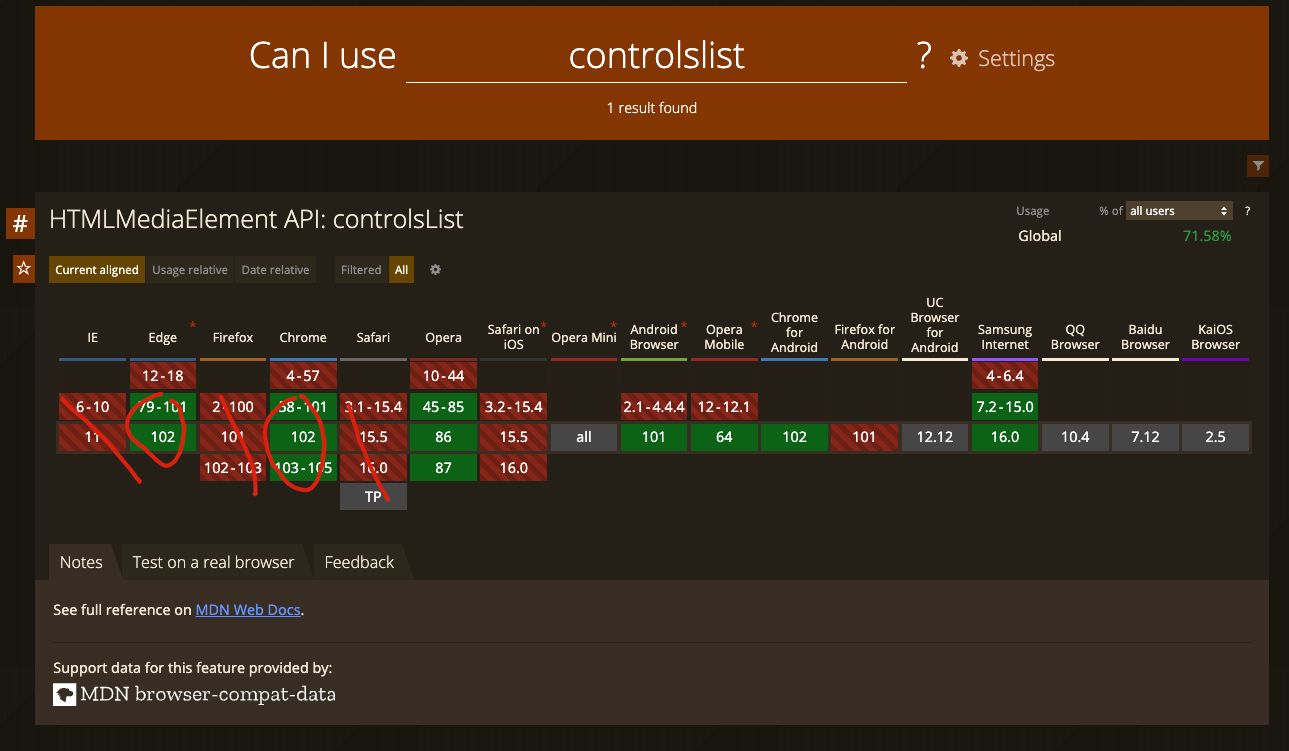Select Safari 15.5 version cell
Image resolution: width=1289 pixels, height=751 pixels.
point(373,437)
